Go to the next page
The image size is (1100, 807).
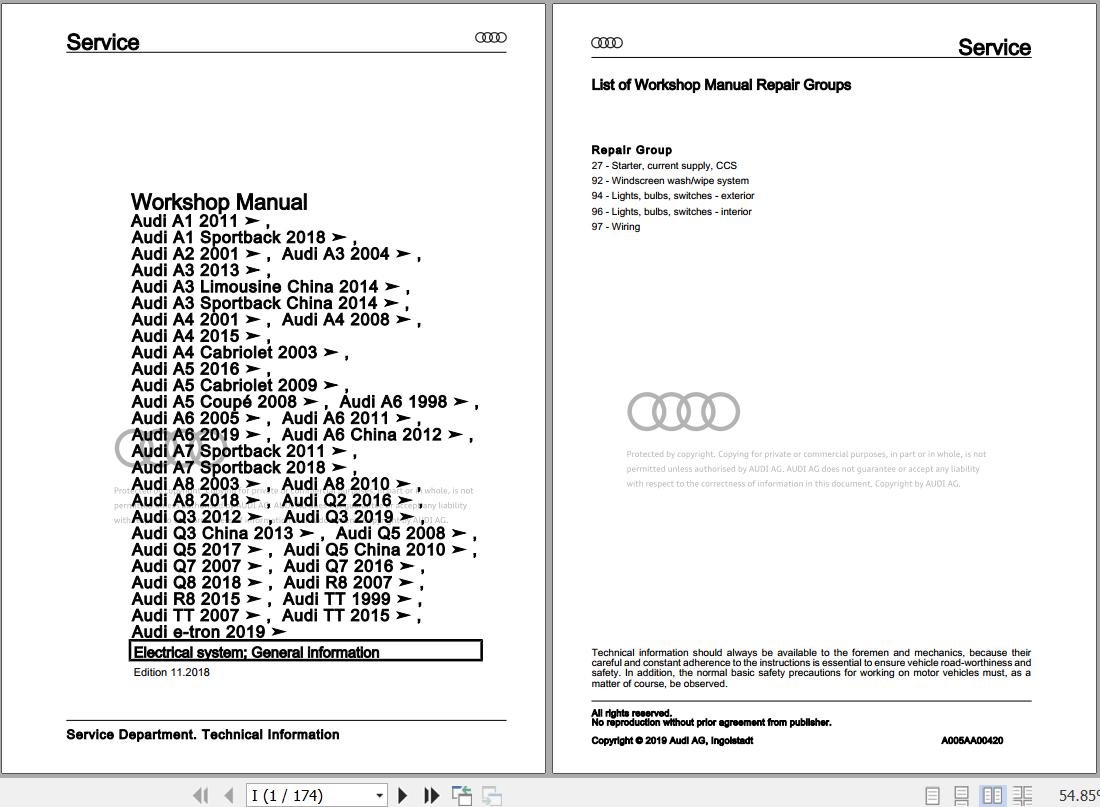pyautogui.click(x=403, y=795)
